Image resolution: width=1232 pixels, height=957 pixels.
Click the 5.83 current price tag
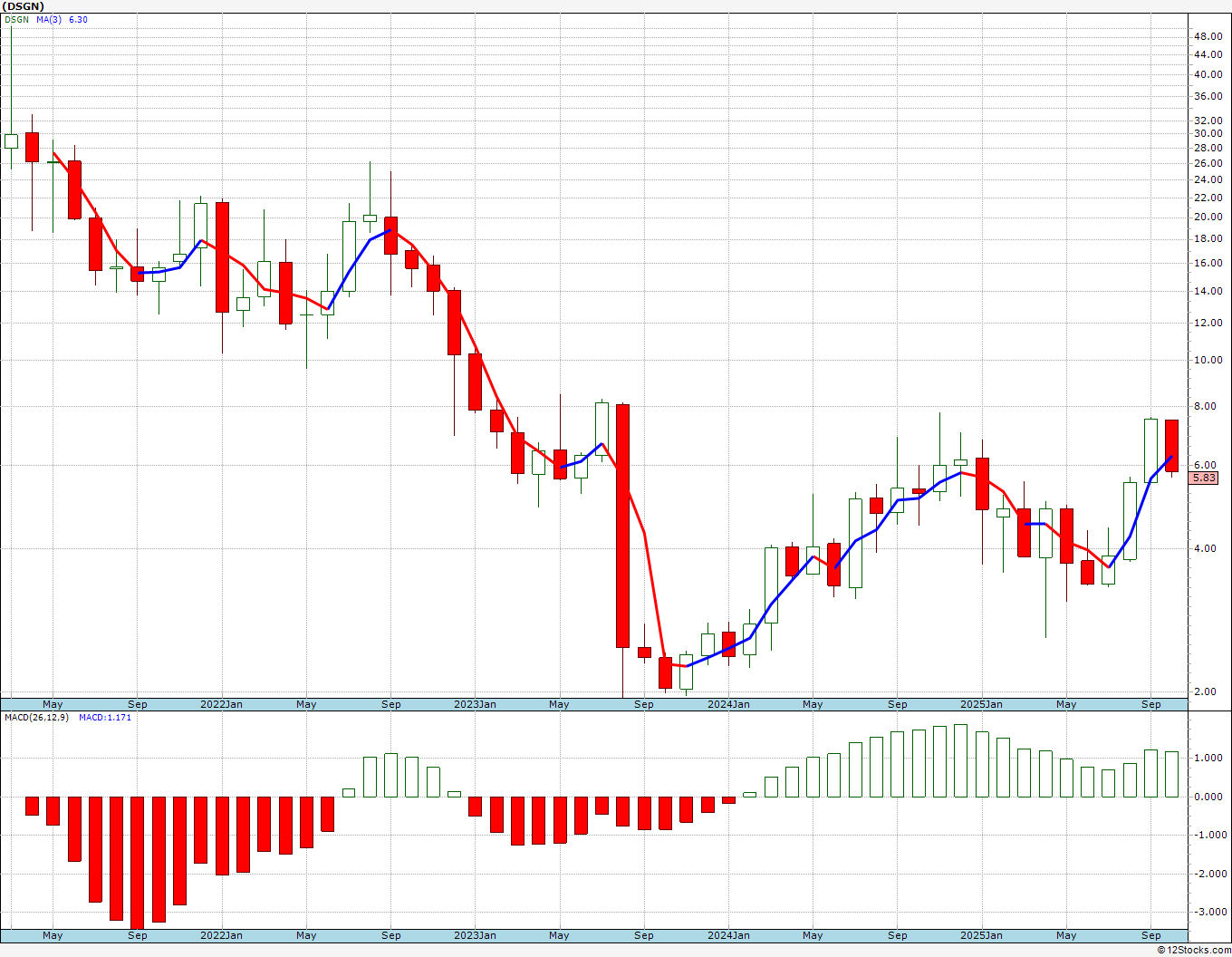point(1204,478)
